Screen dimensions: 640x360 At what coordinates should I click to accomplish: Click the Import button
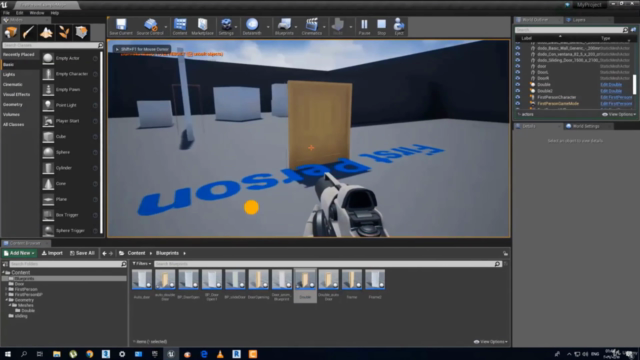pos(52,253)
